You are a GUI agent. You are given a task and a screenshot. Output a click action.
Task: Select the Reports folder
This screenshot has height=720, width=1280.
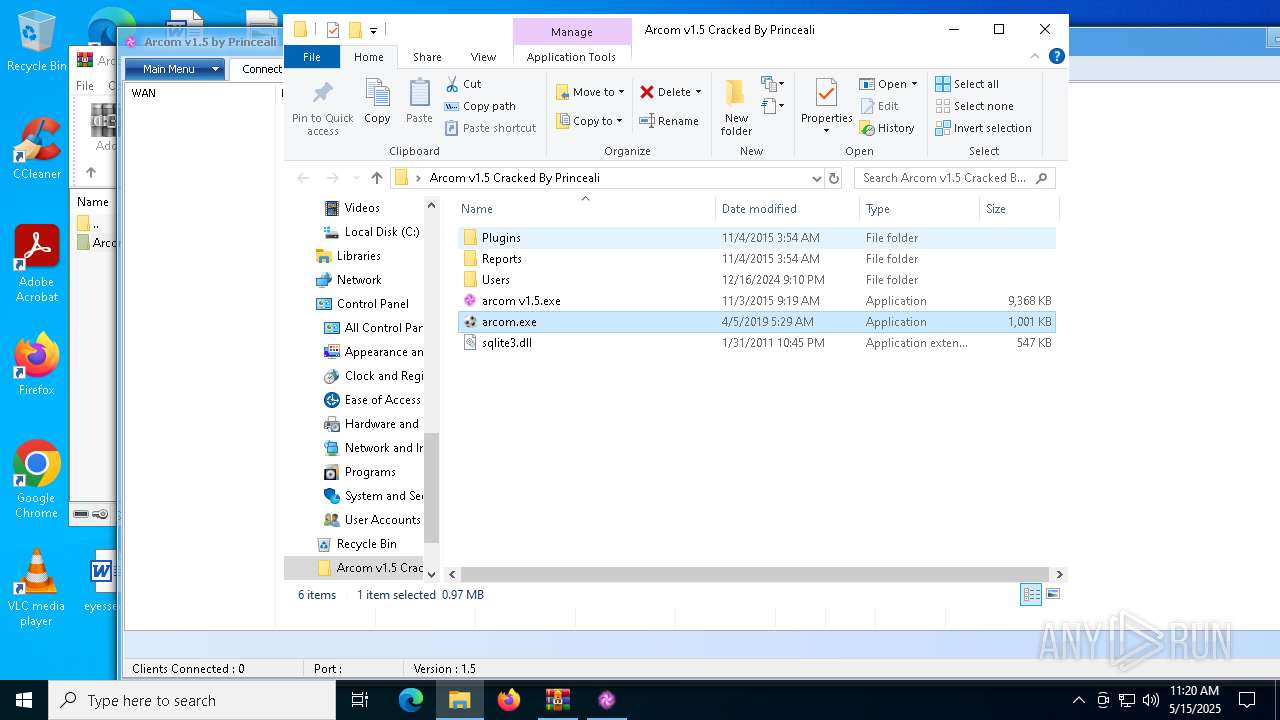[756, 259]
